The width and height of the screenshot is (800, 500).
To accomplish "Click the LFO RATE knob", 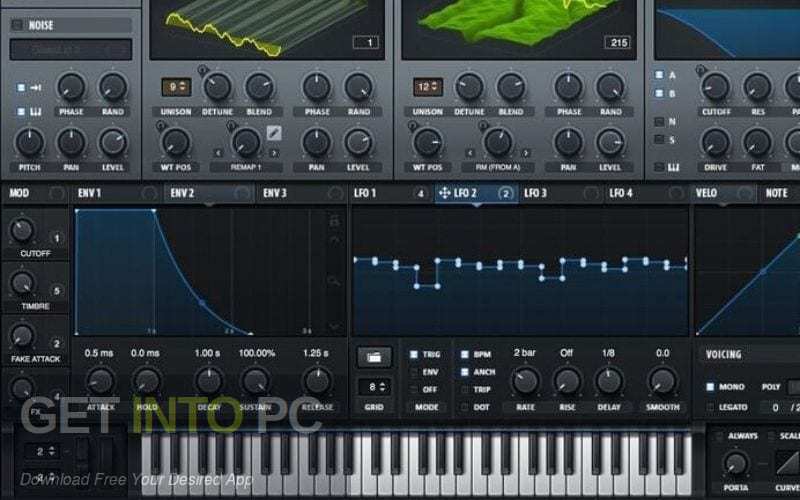I will tap(525, 381).
